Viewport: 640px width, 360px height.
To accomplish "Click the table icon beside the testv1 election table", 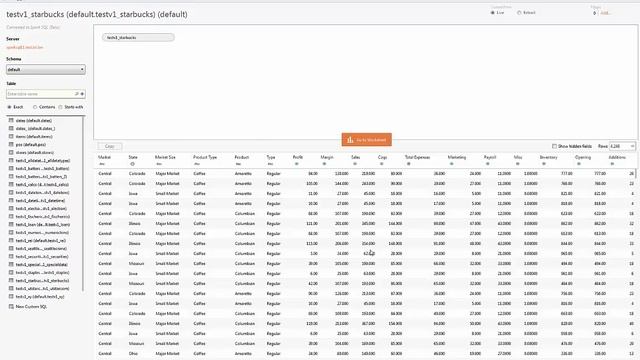I will click(x=11, y=208).
